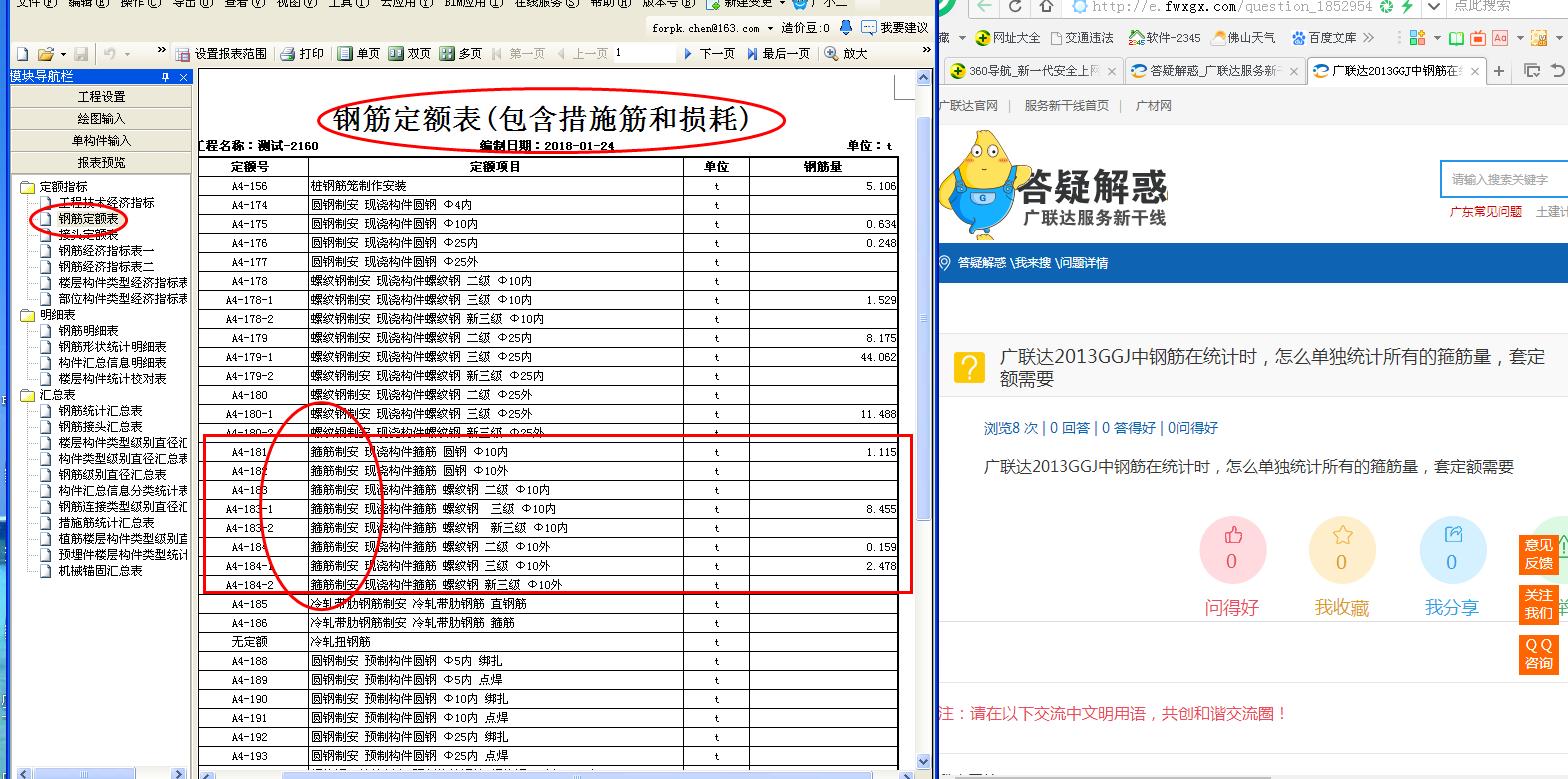The image size is (1568, 779).
Task: Switch to 单页 single page view
Action: pos(359,54)
